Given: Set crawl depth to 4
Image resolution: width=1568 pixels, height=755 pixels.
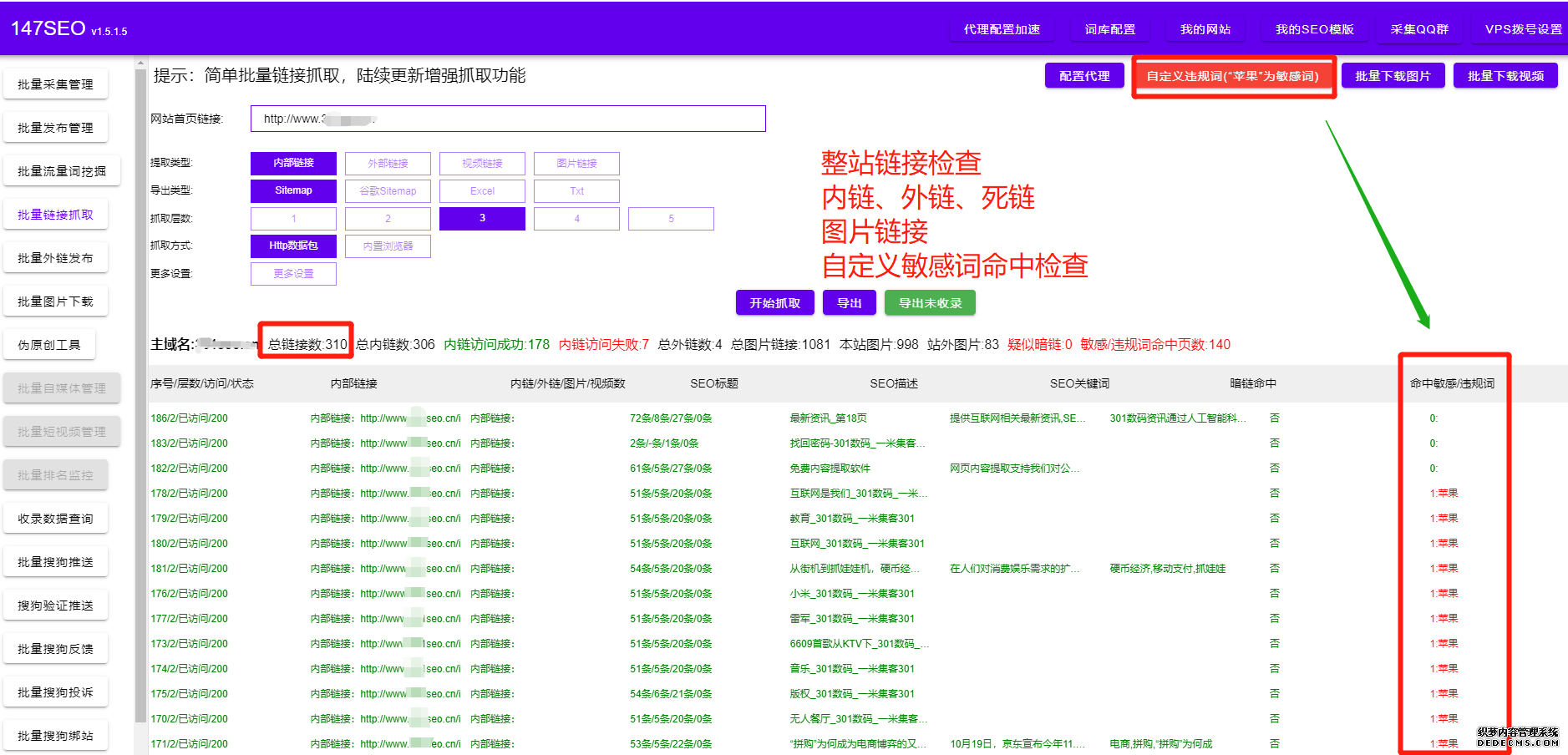Looking at the screenshot, I should point(576,218).
